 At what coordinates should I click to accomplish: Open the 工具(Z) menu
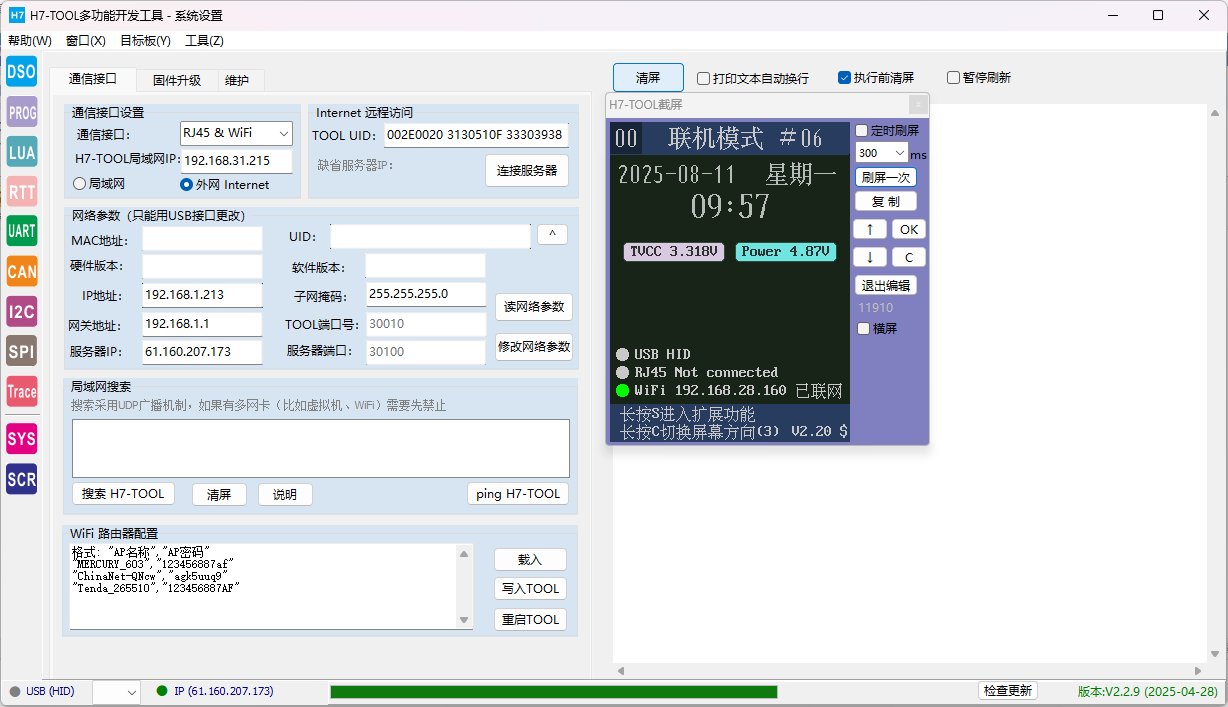204,41
